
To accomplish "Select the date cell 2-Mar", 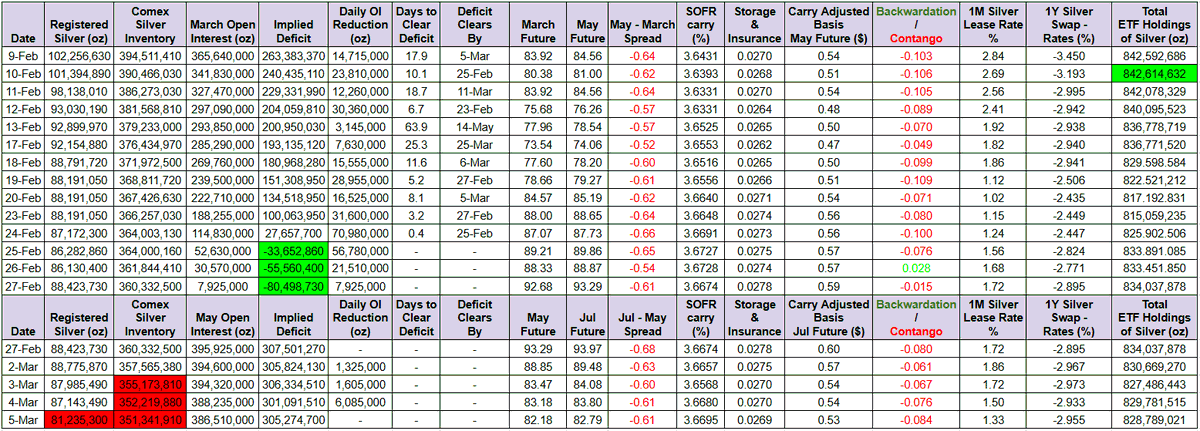I will click(22, 367).
